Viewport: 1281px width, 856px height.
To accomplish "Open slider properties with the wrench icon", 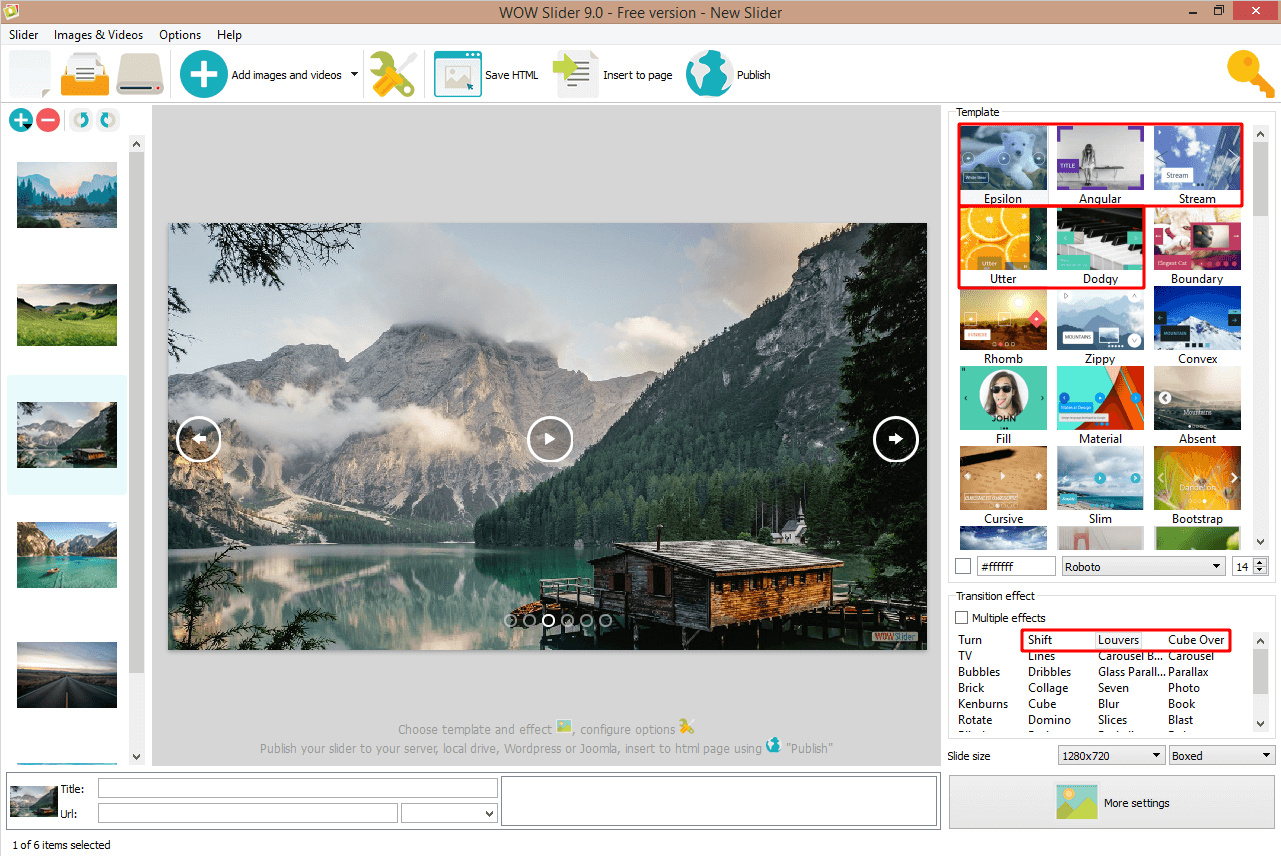I will point(394,73).
